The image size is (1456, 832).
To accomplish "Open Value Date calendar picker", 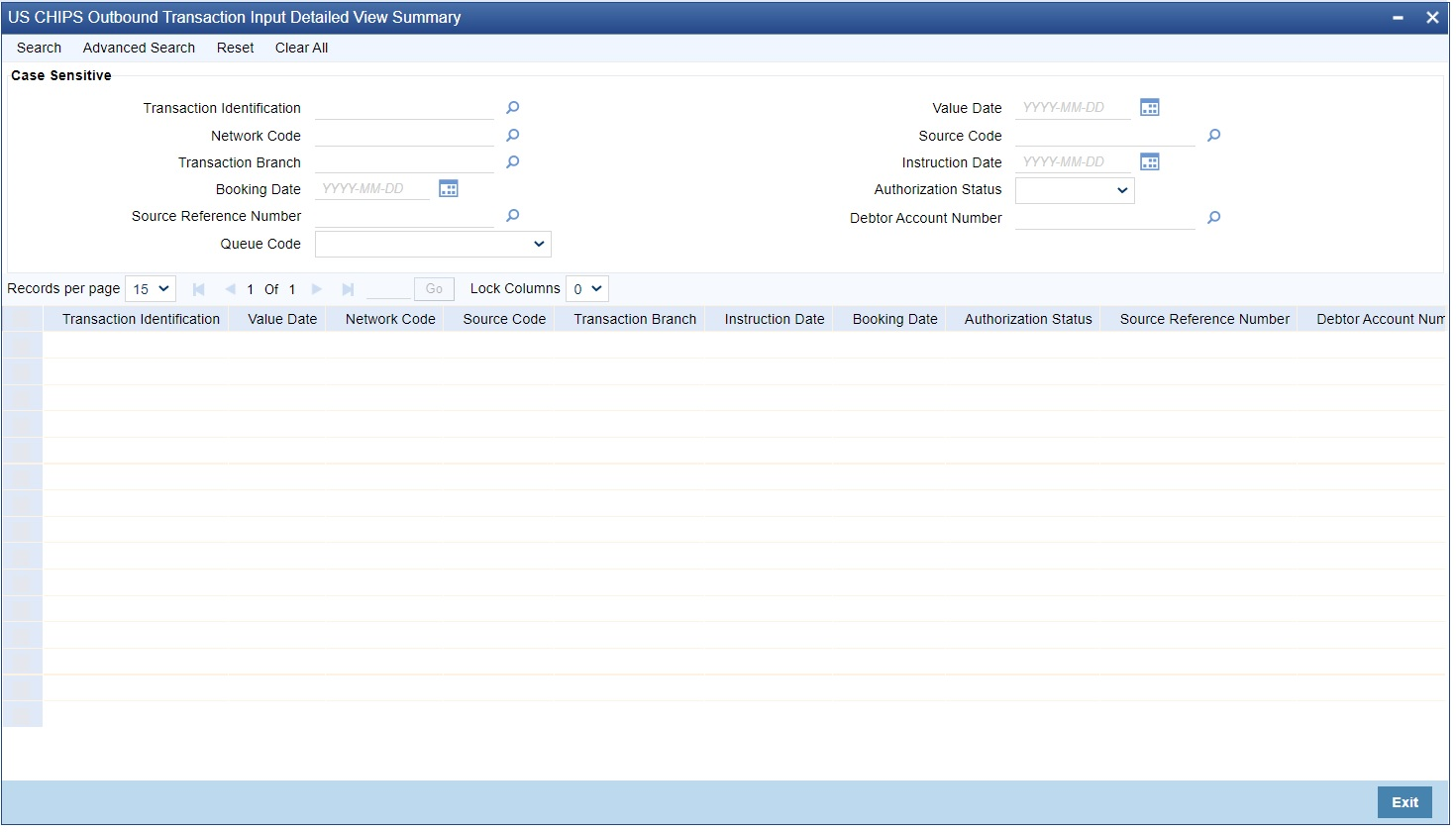I will tap(1149, 107).
